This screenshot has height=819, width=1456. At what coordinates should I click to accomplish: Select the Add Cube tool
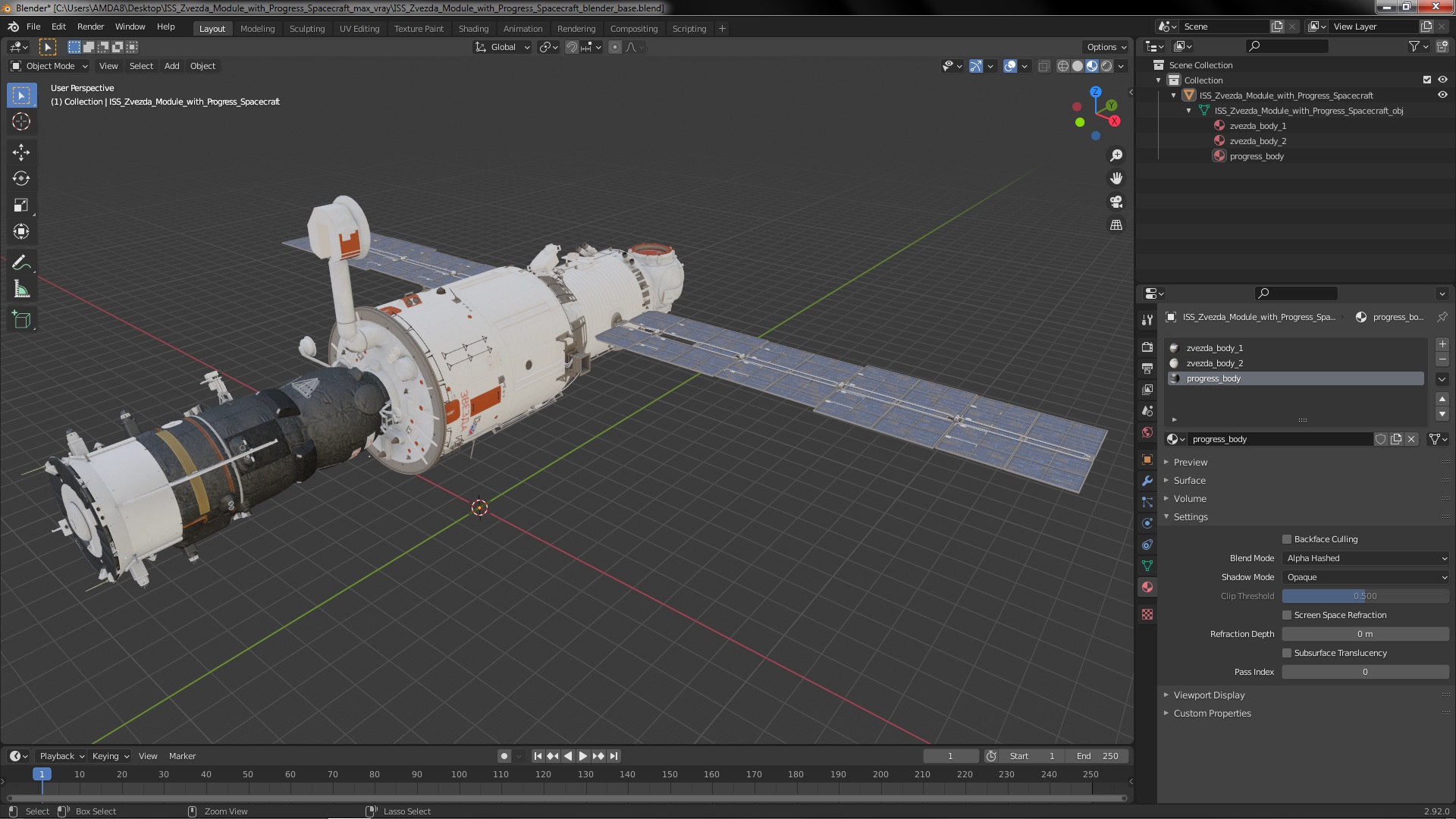(x=21, y=320)
